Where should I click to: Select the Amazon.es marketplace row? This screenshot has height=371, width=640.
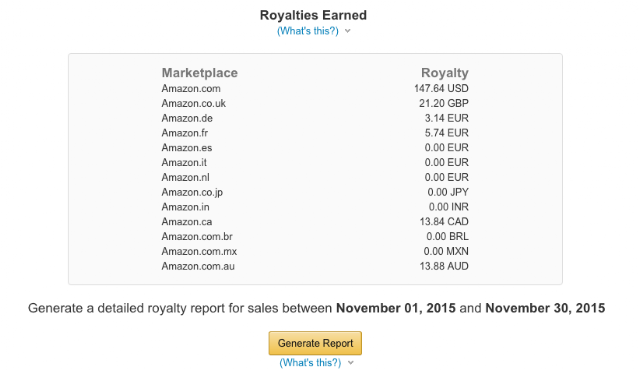click(315, 148)
